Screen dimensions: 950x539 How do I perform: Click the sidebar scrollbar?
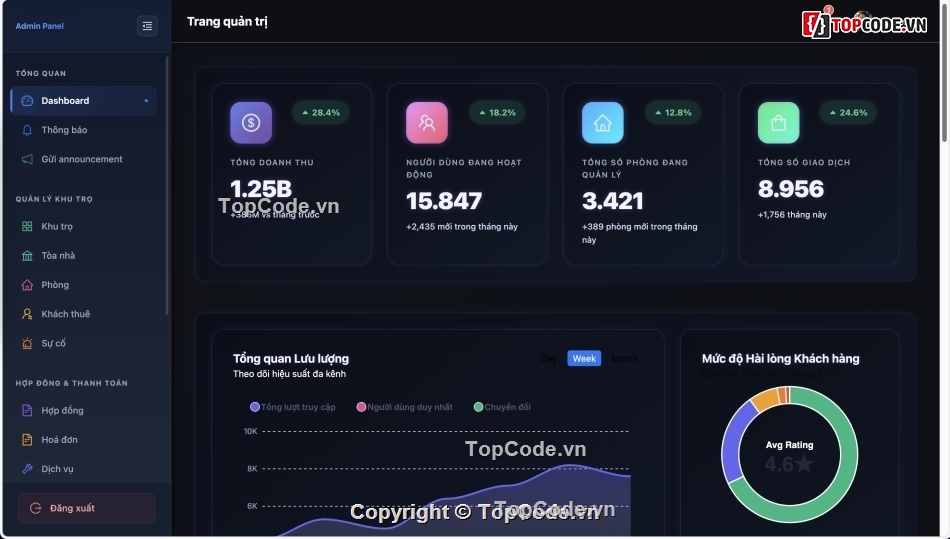click(167, 185)
